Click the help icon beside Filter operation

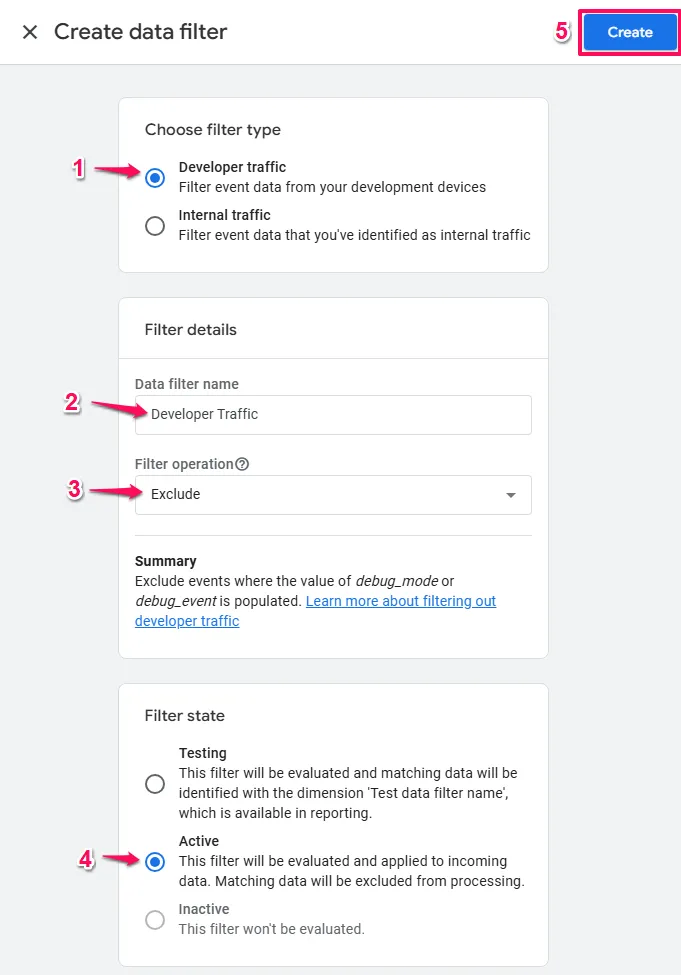(242, 464)
